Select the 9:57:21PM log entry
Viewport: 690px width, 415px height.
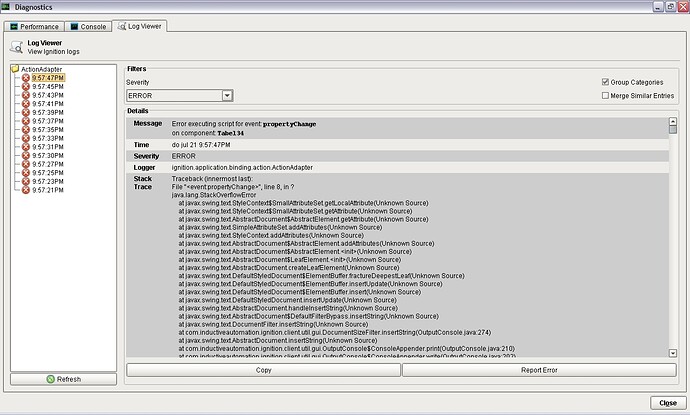tap(48, 190)
